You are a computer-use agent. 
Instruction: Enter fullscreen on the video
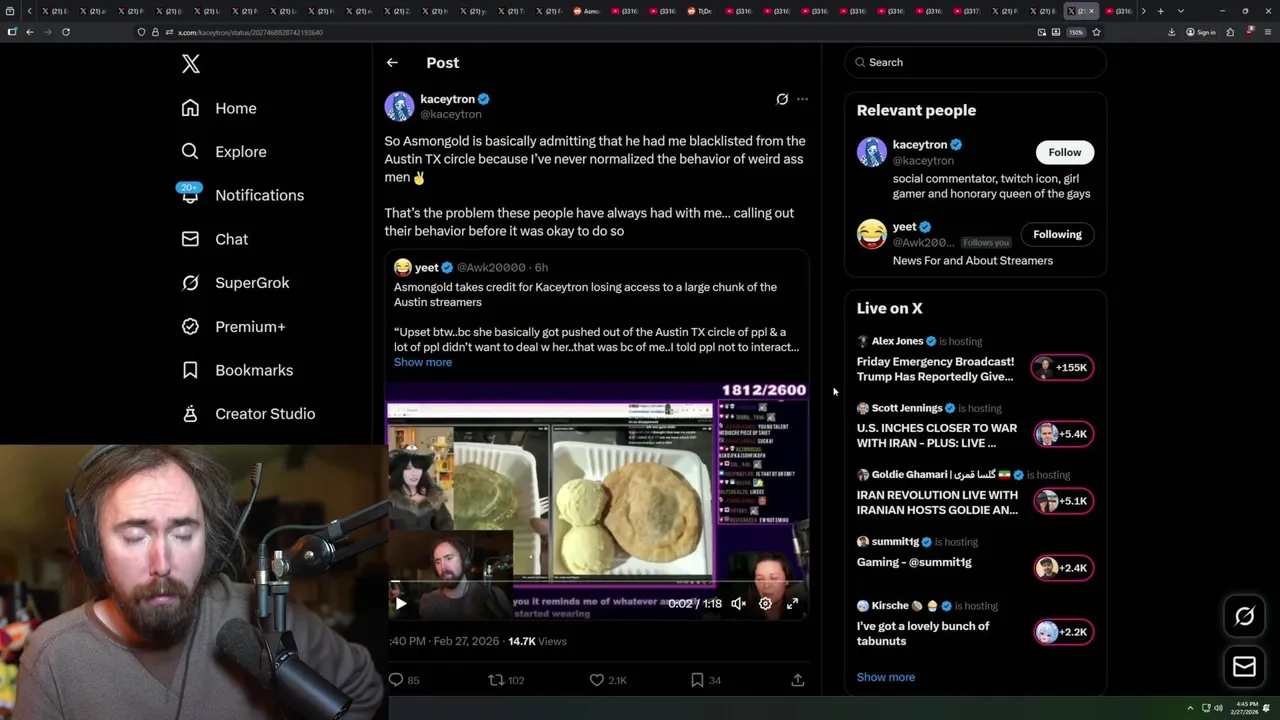(792, 603)
